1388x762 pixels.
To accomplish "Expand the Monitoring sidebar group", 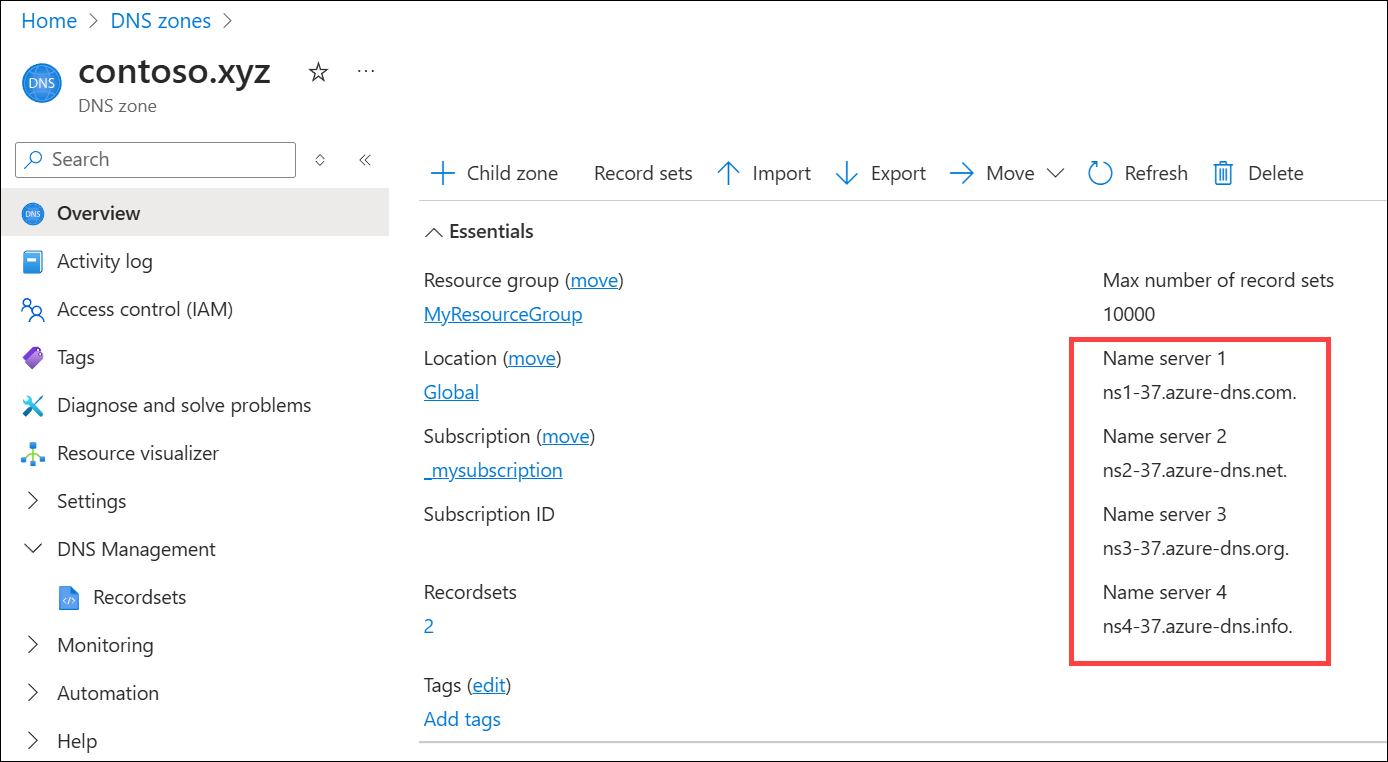I will tap(33, 645).
